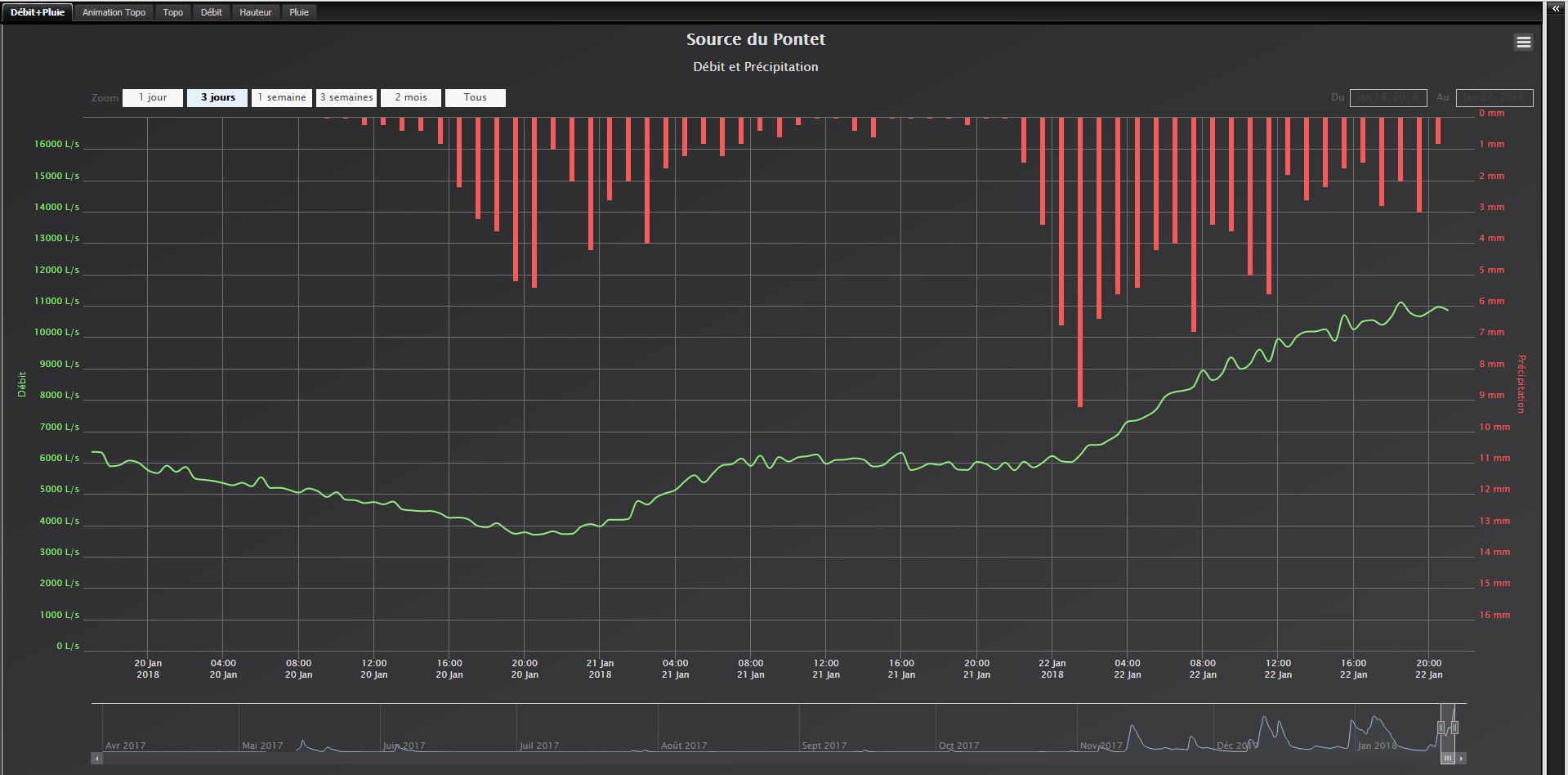This screenshot has height=775, width=1568.
Task: Click the Du start date field
Action: point(1388,98)
